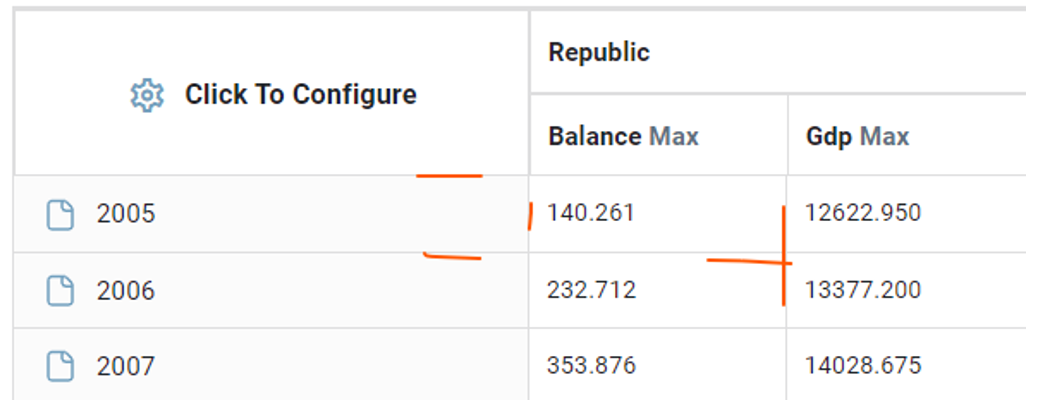This screenshot has height=407, width=1047.
Task: Click the gear configure icon
Action: [x=146, y=95]
